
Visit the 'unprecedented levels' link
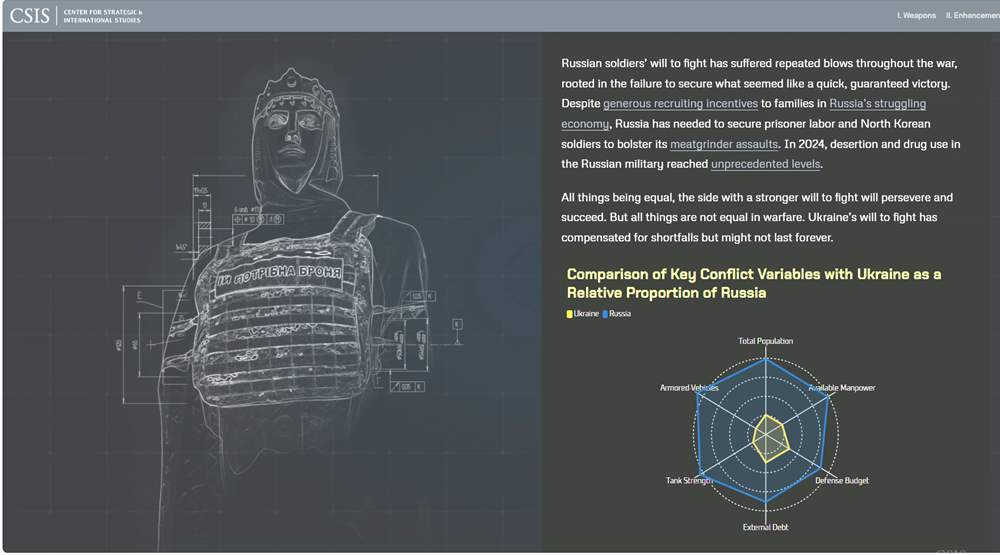(x=765, y=164)
